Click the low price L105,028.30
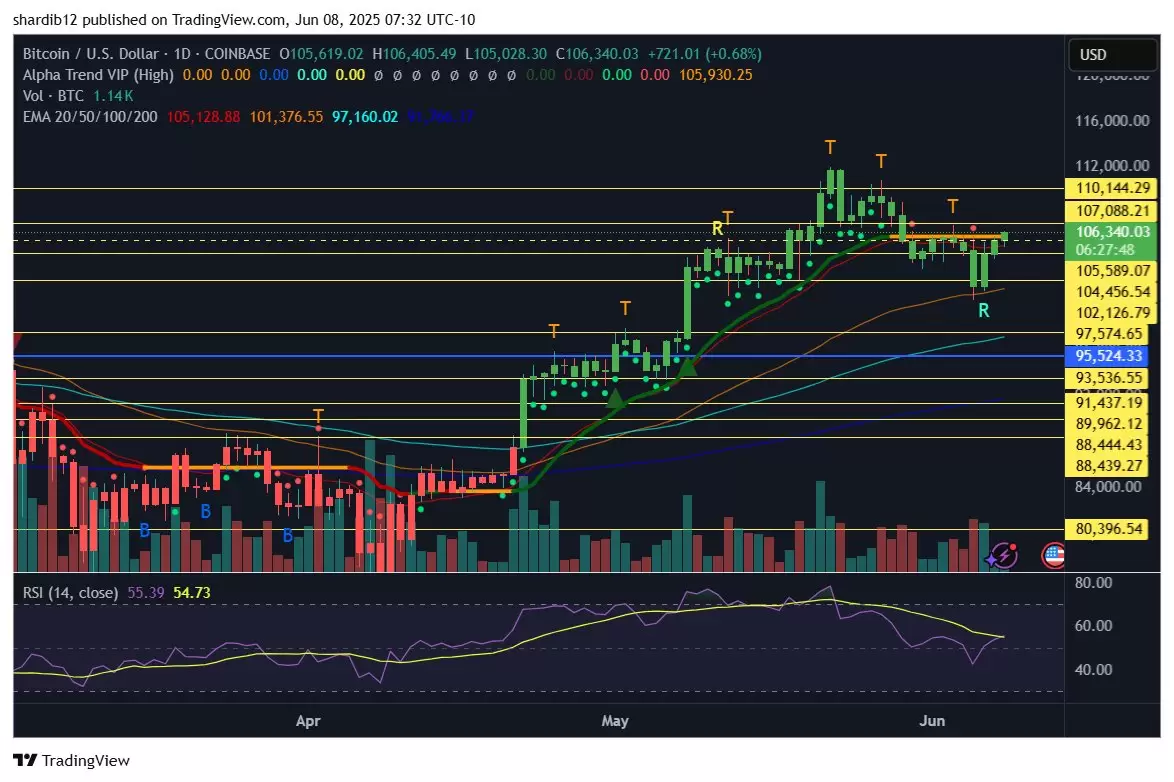 tap(506, 54)
